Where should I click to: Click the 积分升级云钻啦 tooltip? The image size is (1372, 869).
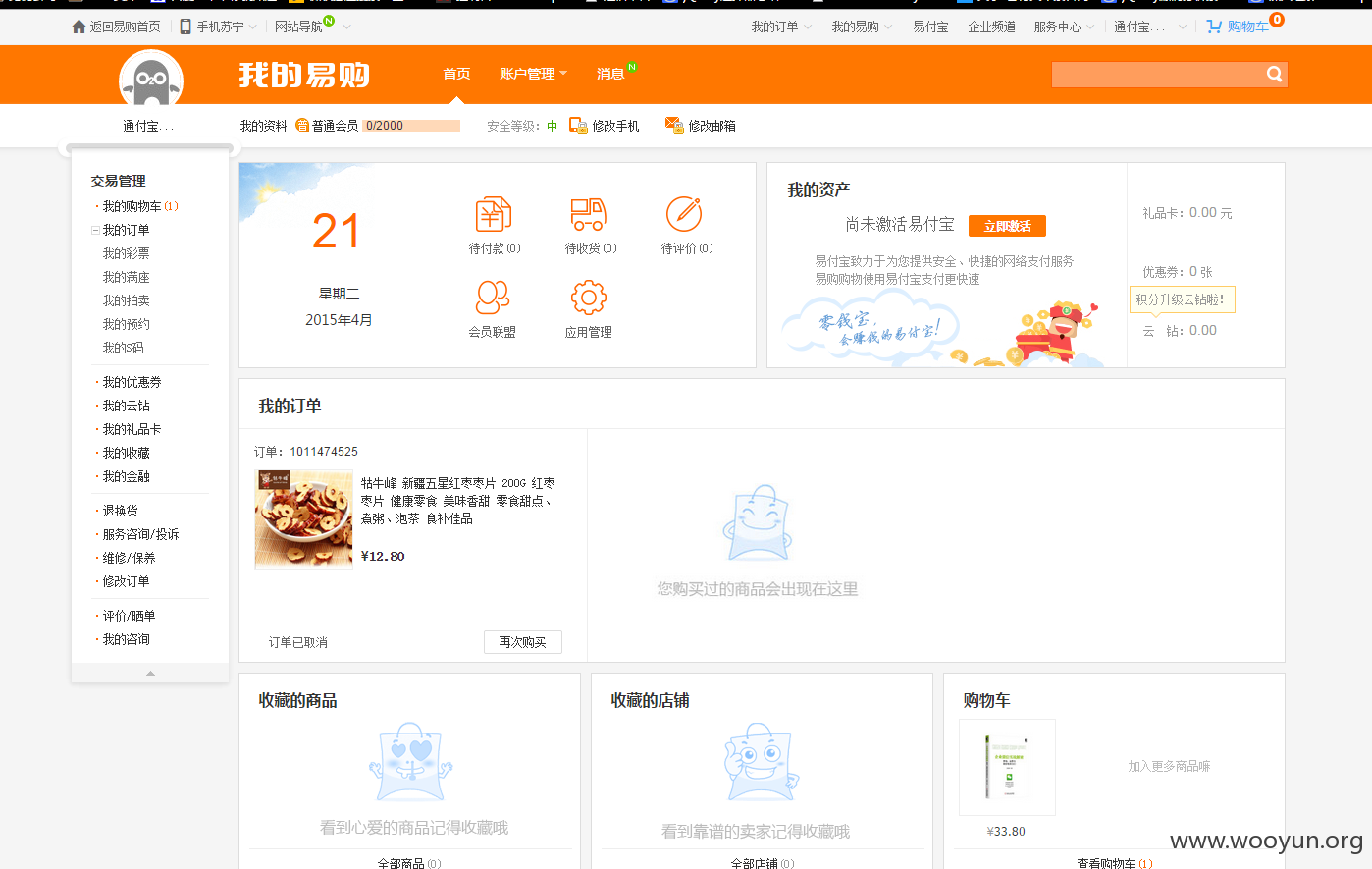point(1182,299)
